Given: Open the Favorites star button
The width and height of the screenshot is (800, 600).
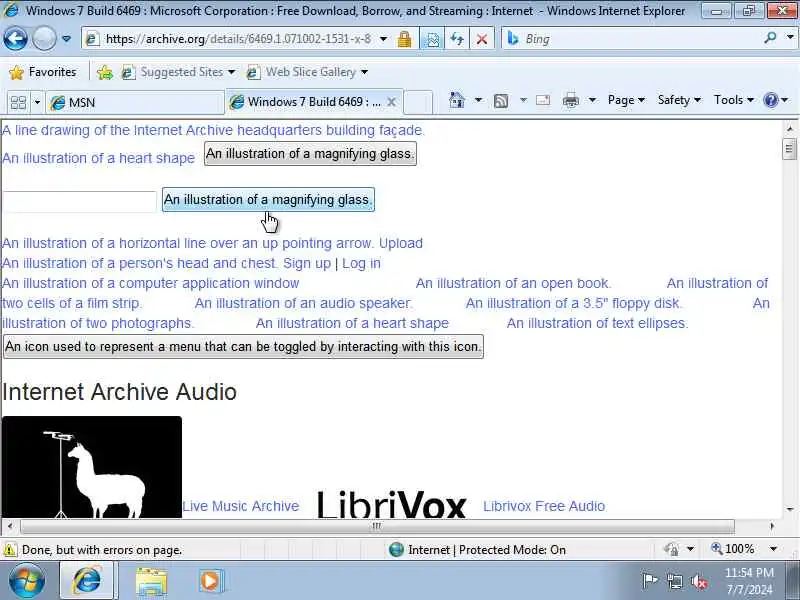Looking at the screenshot, I should 43,72.
